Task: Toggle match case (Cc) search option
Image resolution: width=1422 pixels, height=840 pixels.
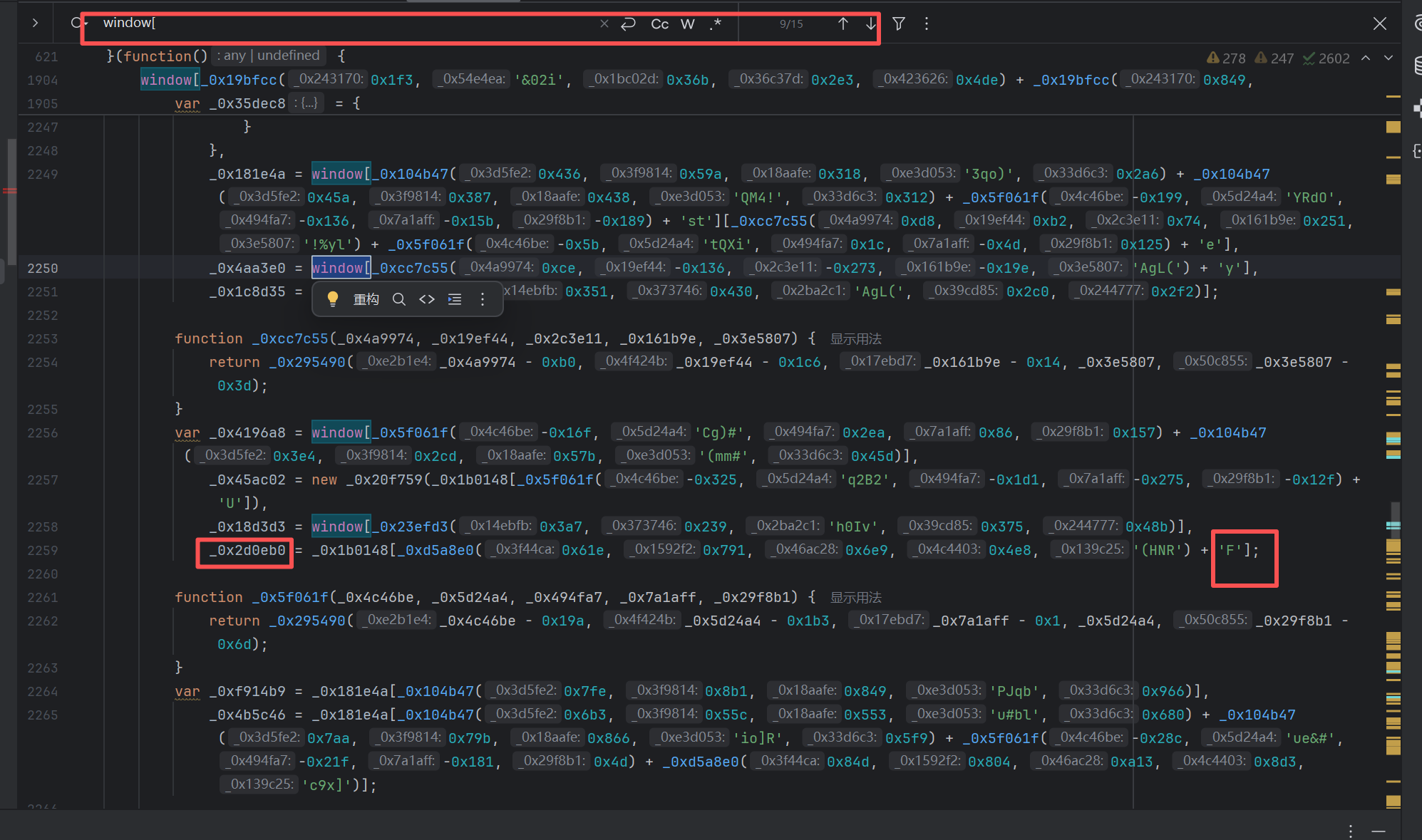Action: pyautogui.click(x=659, y=24)
